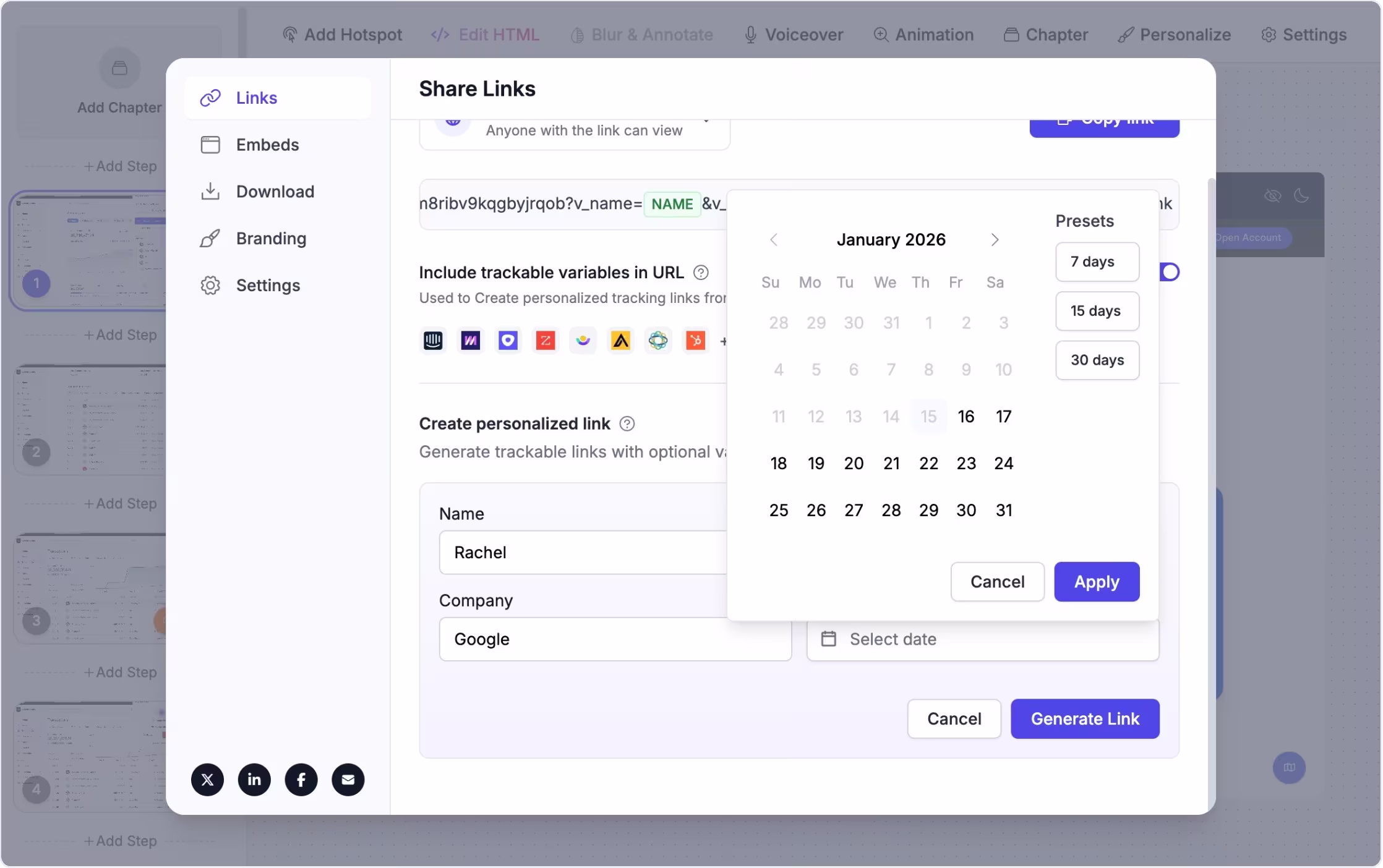Select the 15 days preset
Viewport: 1383px width, 868px height.
point(1097,311)
